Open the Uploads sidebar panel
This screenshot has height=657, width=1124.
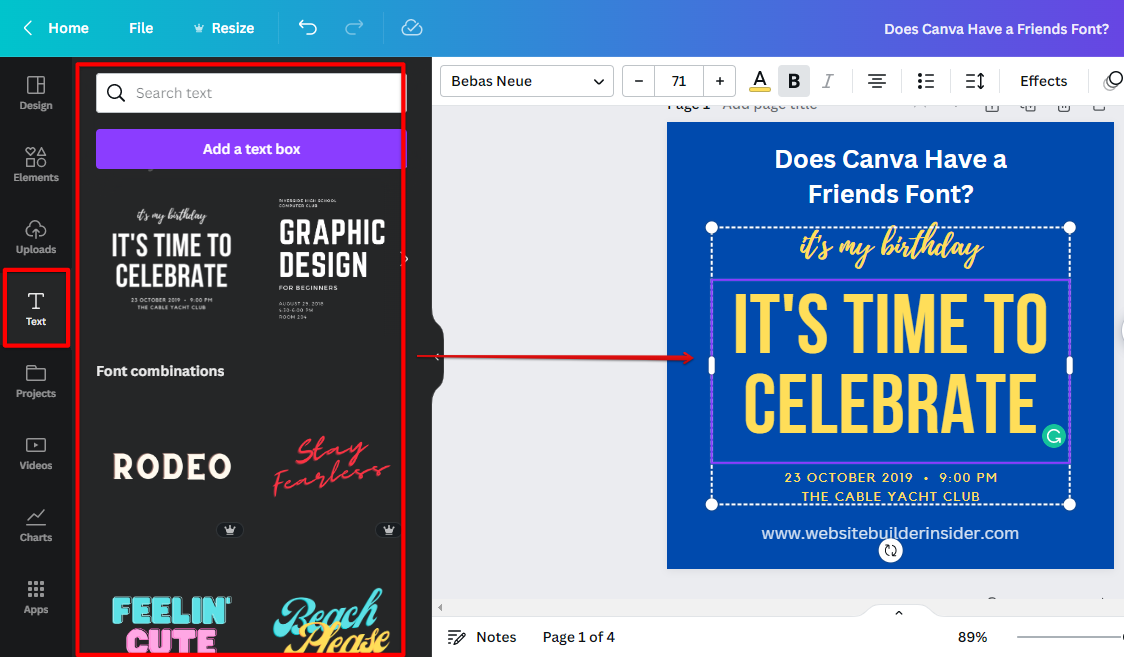pyautogui.click(x=36, y=236)
